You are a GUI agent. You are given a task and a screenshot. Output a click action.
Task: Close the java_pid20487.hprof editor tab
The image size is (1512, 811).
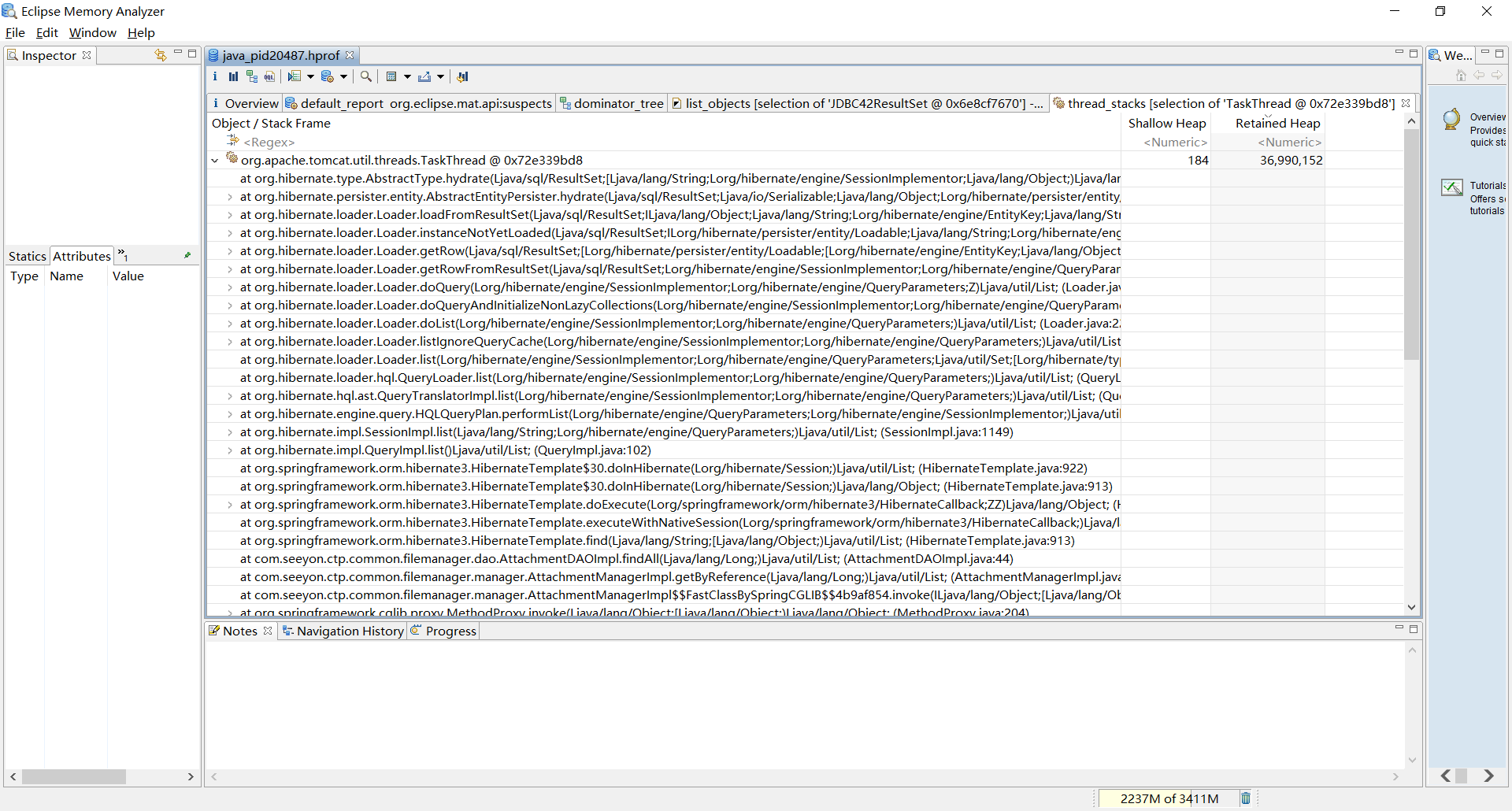(350, 55)
